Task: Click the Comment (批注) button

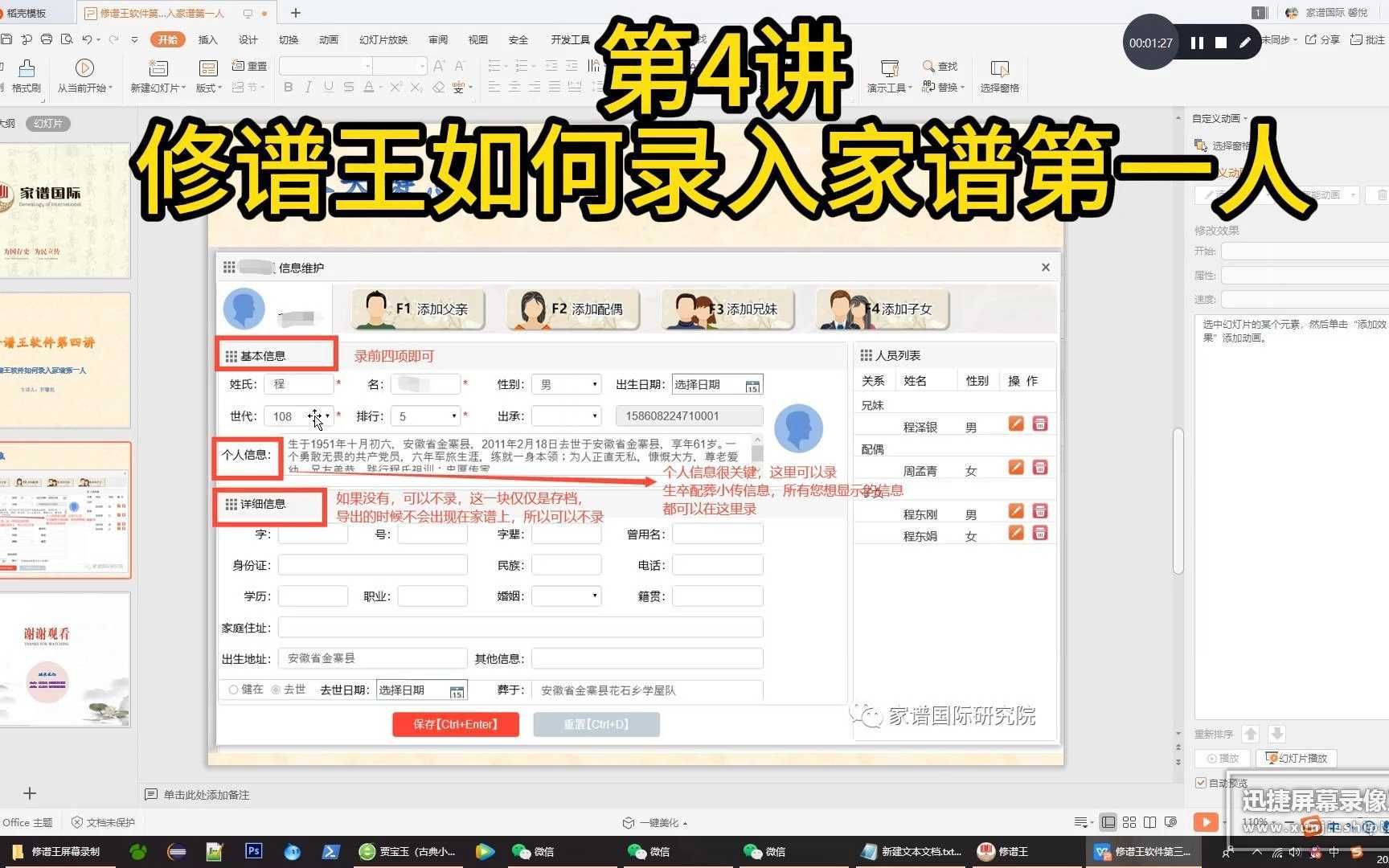Action: 1368,39
